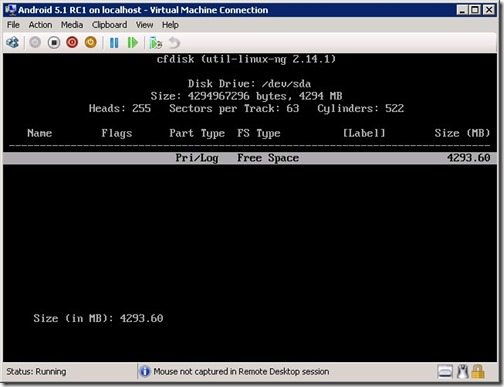
Task: Click the Cylinders: 522 text
Action: 360,109
